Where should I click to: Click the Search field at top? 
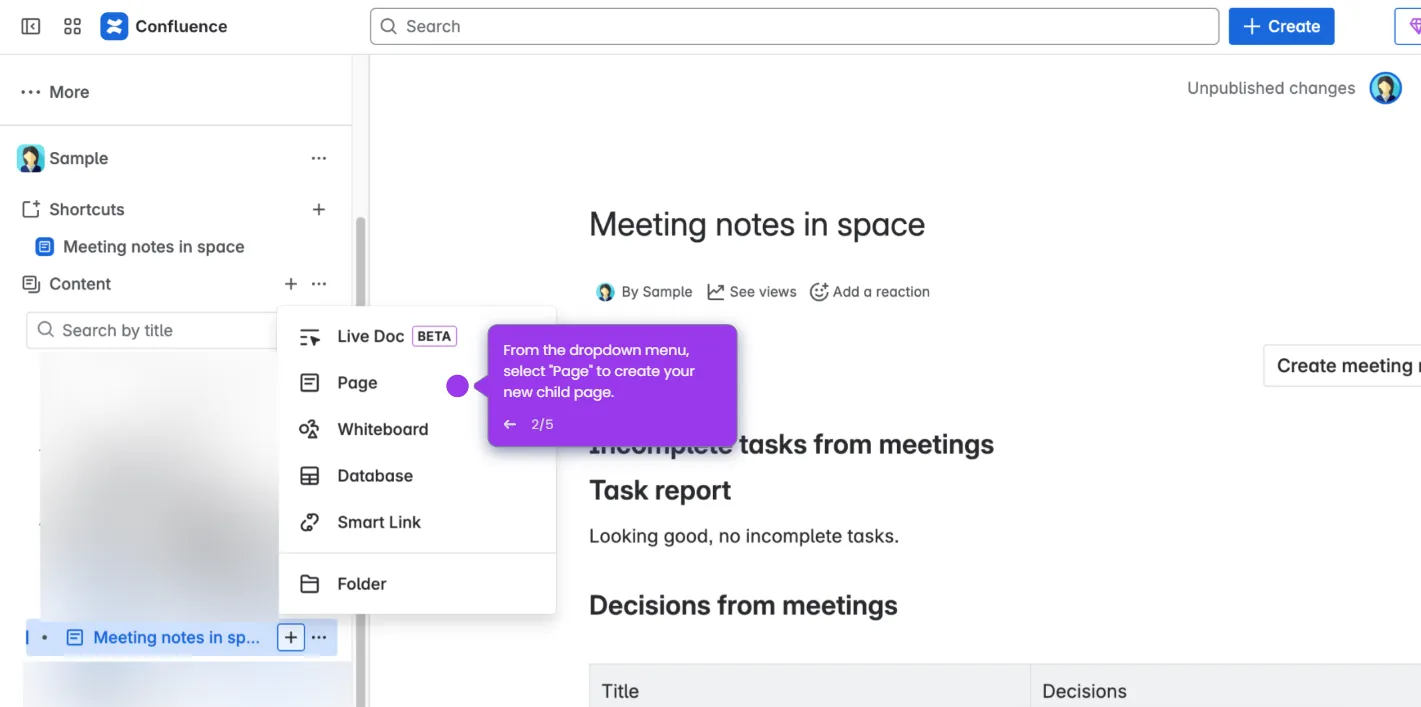(x=794, y=27)
